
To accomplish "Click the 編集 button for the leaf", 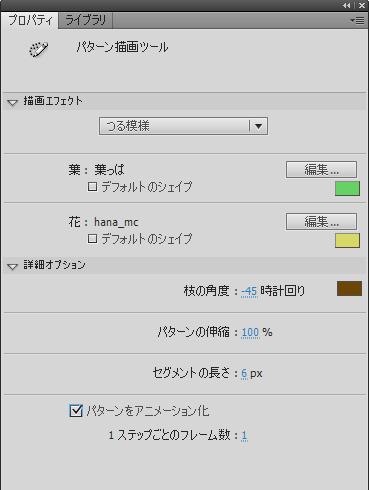I will coord(321,170).
